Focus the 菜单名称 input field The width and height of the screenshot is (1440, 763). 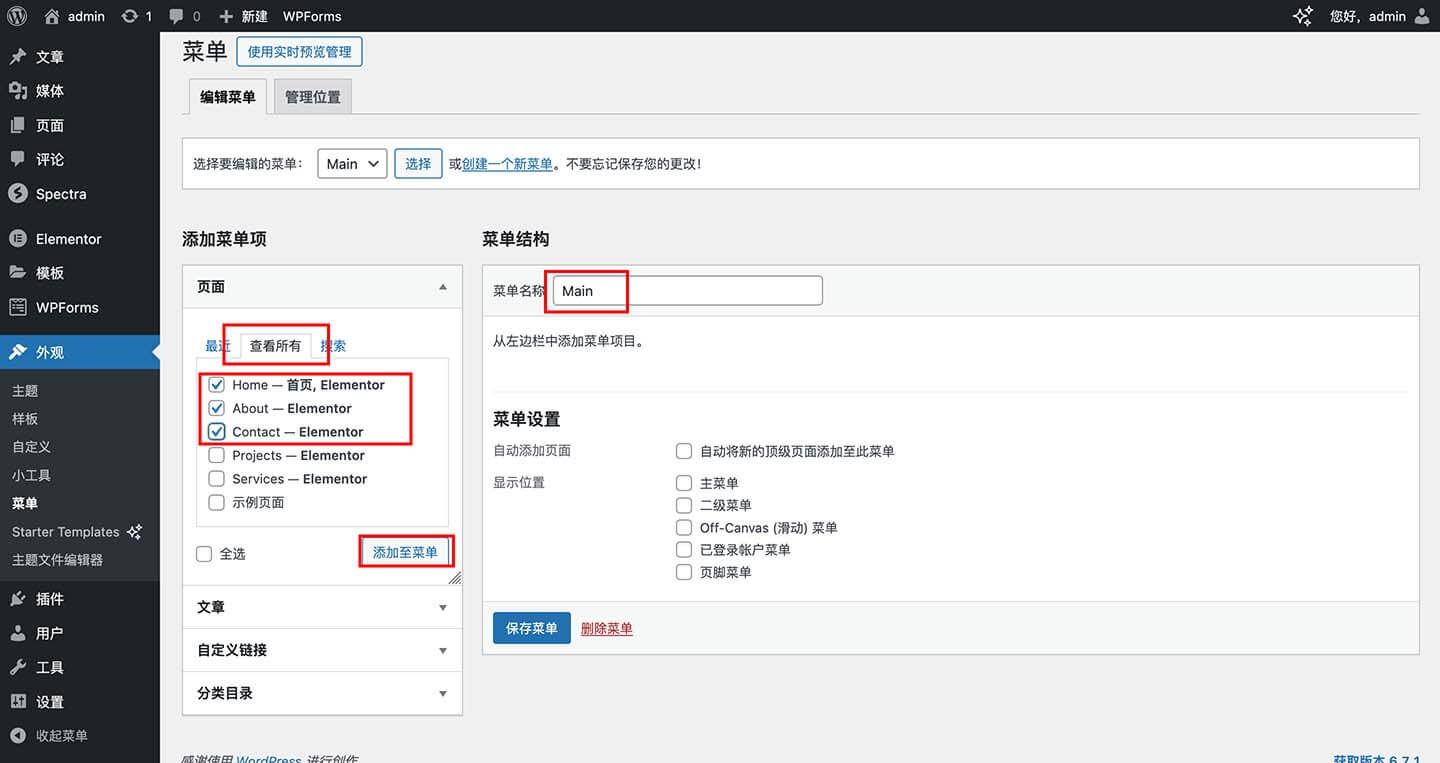click(x=688, y=291)
